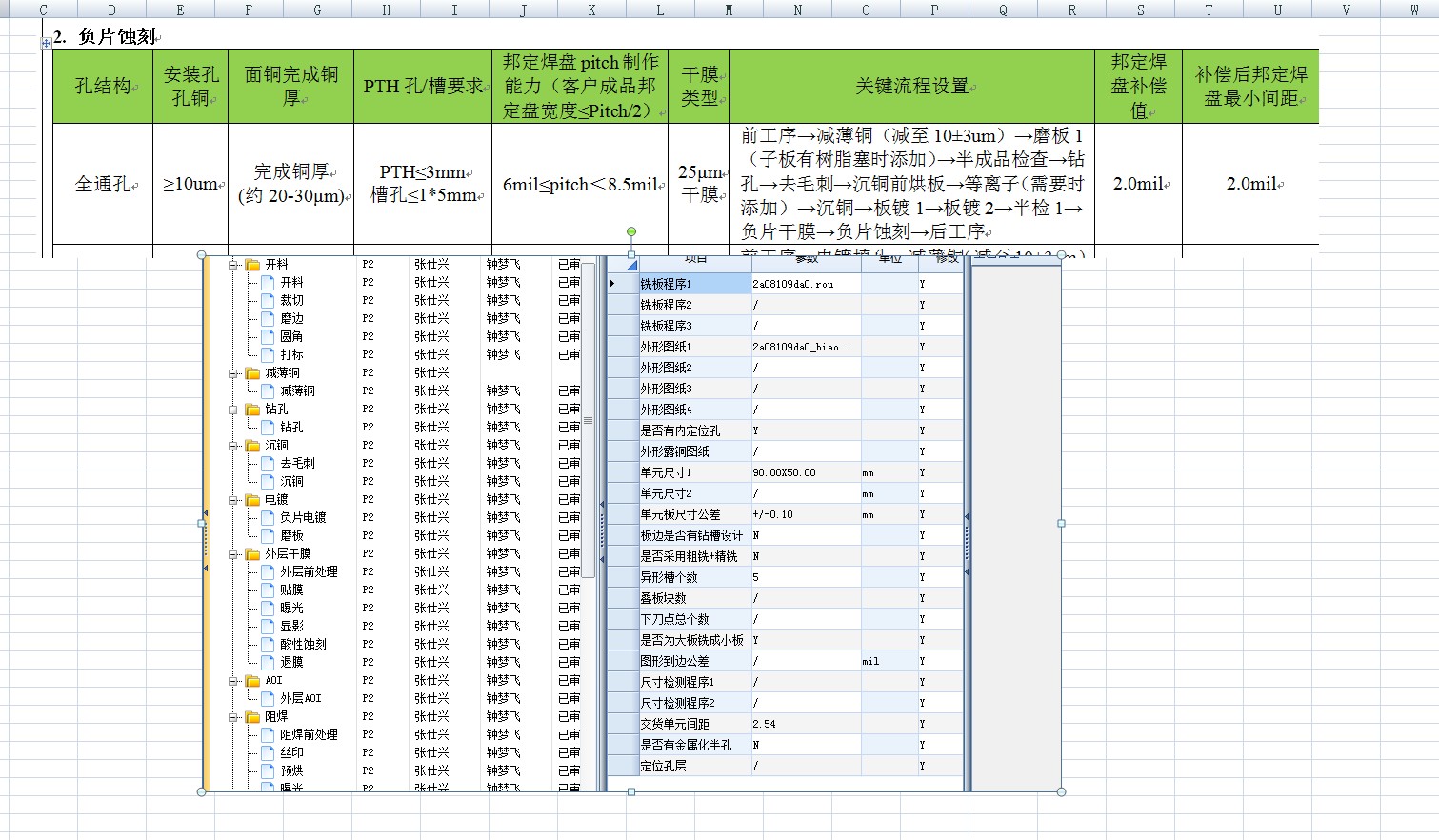Collapse the 钻孔 folder node
The image size is (1439, 840).
[x=233, y=410]
